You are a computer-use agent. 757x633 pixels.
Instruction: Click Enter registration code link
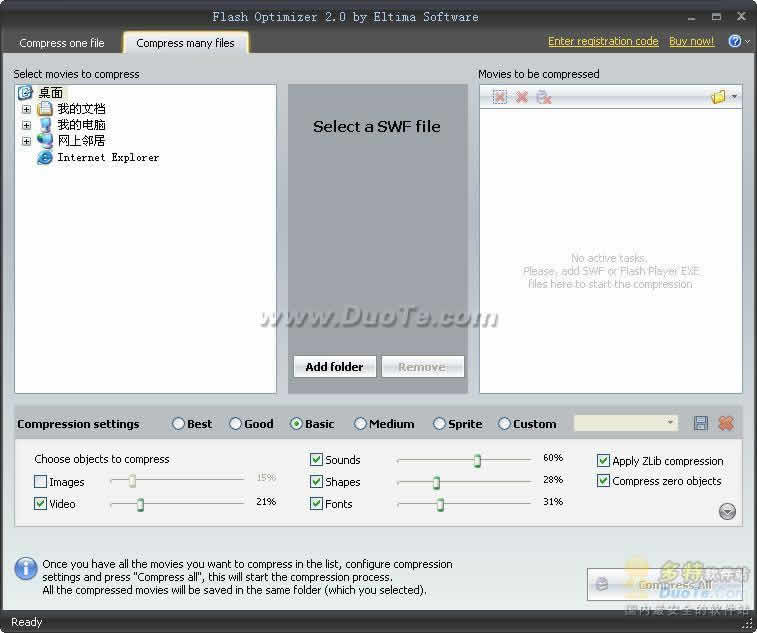point(603,42)
